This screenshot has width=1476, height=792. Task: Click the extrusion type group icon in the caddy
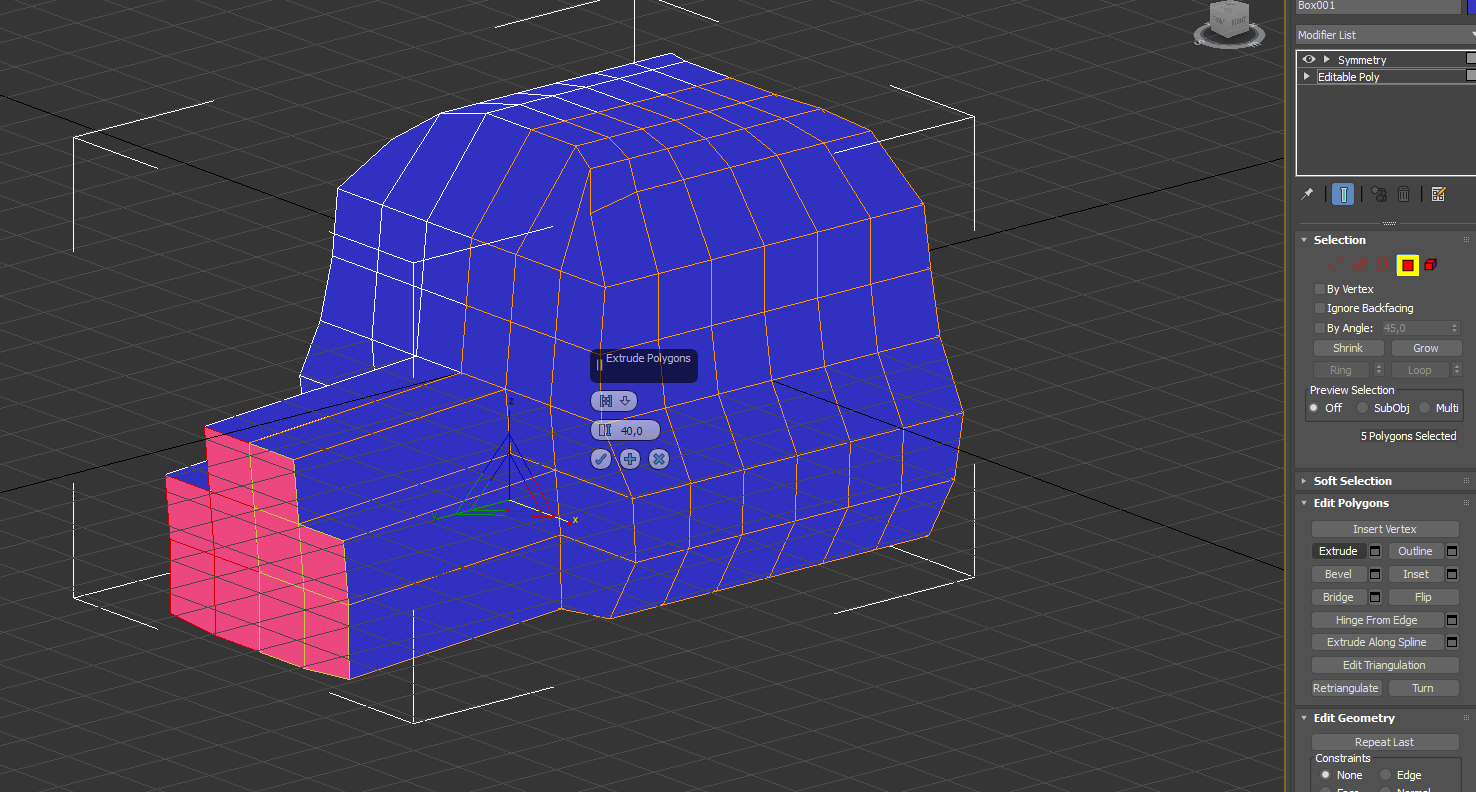coord(605,401)
